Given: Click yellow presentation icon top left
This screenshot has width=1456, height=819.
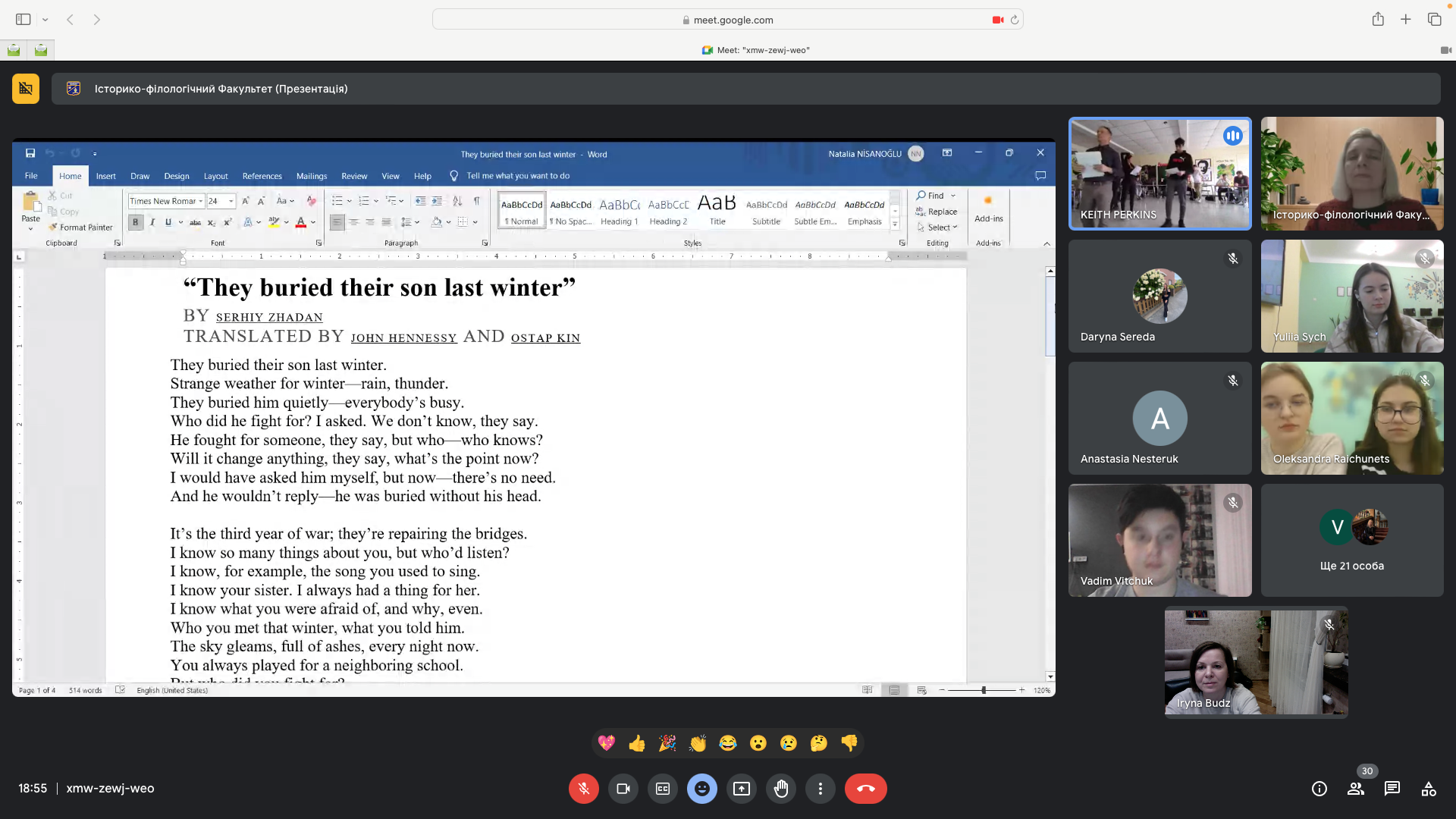Looking at the screenshot, I should (26, 89).
